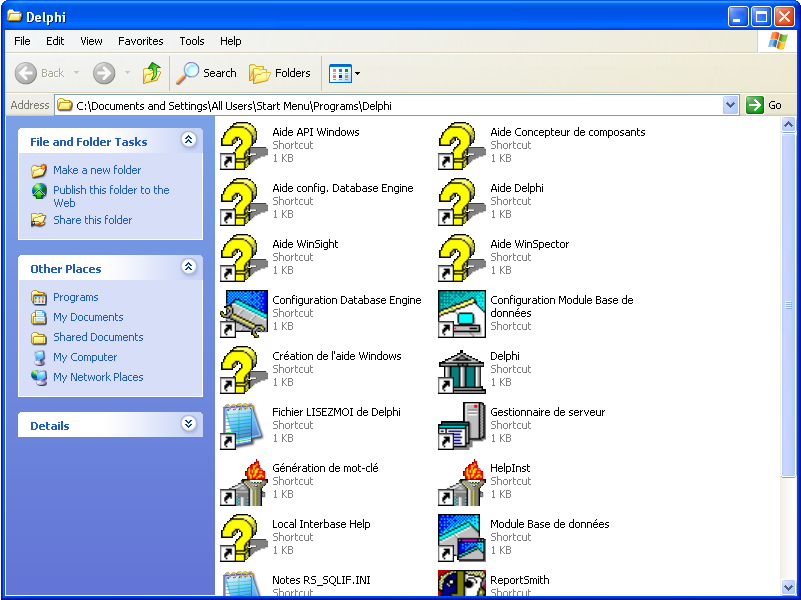This screenshot has height=600, width=801.
Task: Click the address bar path field
Action: click(x=390, y=105)
